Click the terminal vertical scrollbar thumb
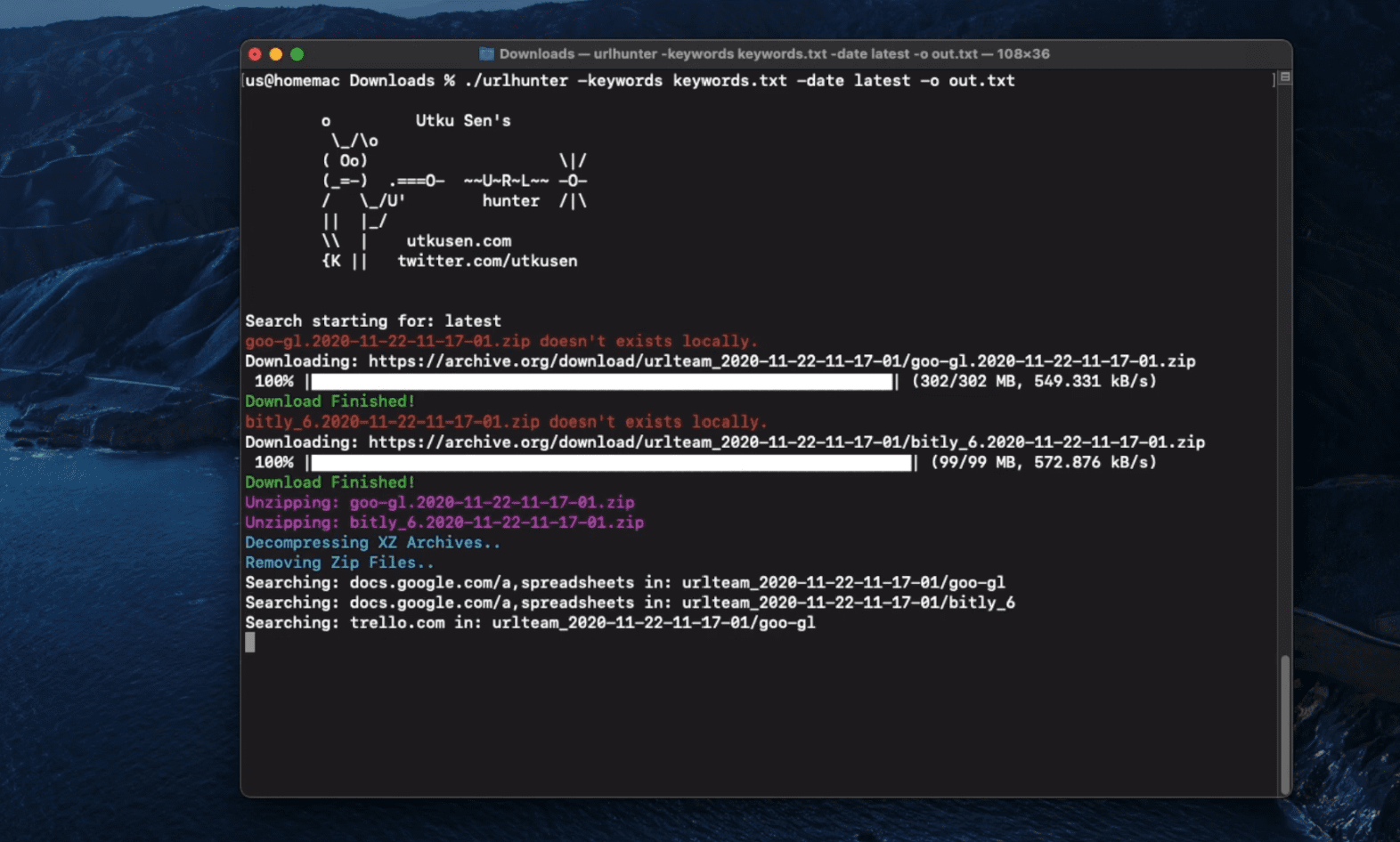1400x842 pixels. pos(1285,724)
